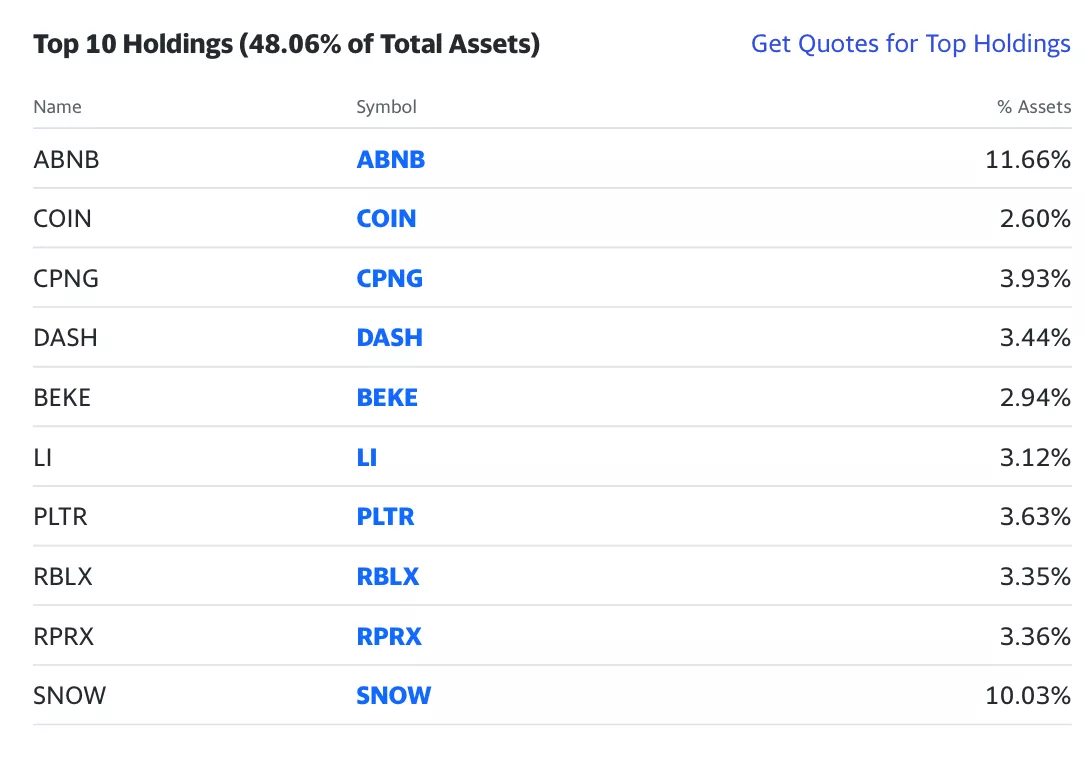Open the ABNB symbol link
The width and height of the screenshot is (1085, 763).
point(390,159)
